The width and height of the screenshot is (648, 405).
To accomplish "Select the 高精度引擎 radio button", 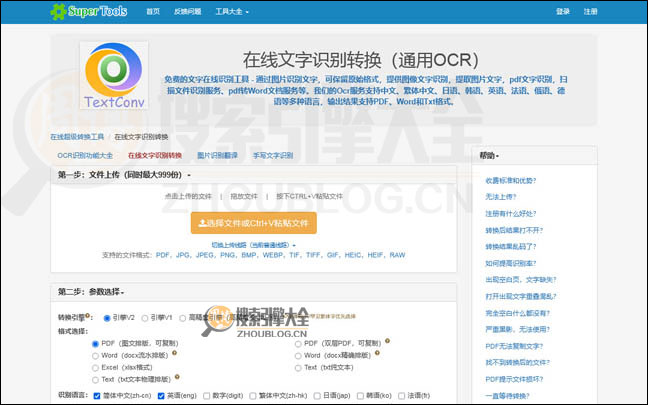I will click(183, 318).
